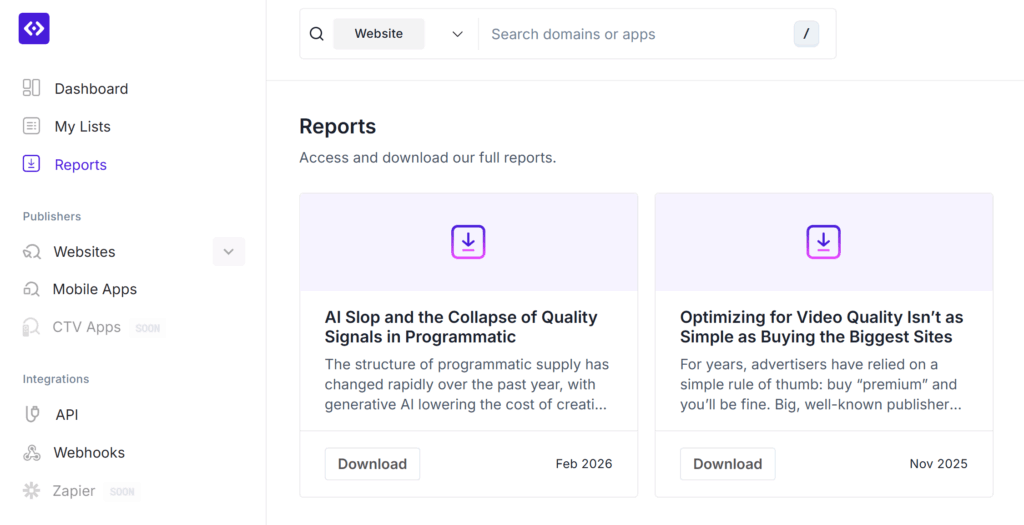Click the Video Quality report description text
Image resolution: width=1024 pixels, height=525 pixels.
point(821,385)
